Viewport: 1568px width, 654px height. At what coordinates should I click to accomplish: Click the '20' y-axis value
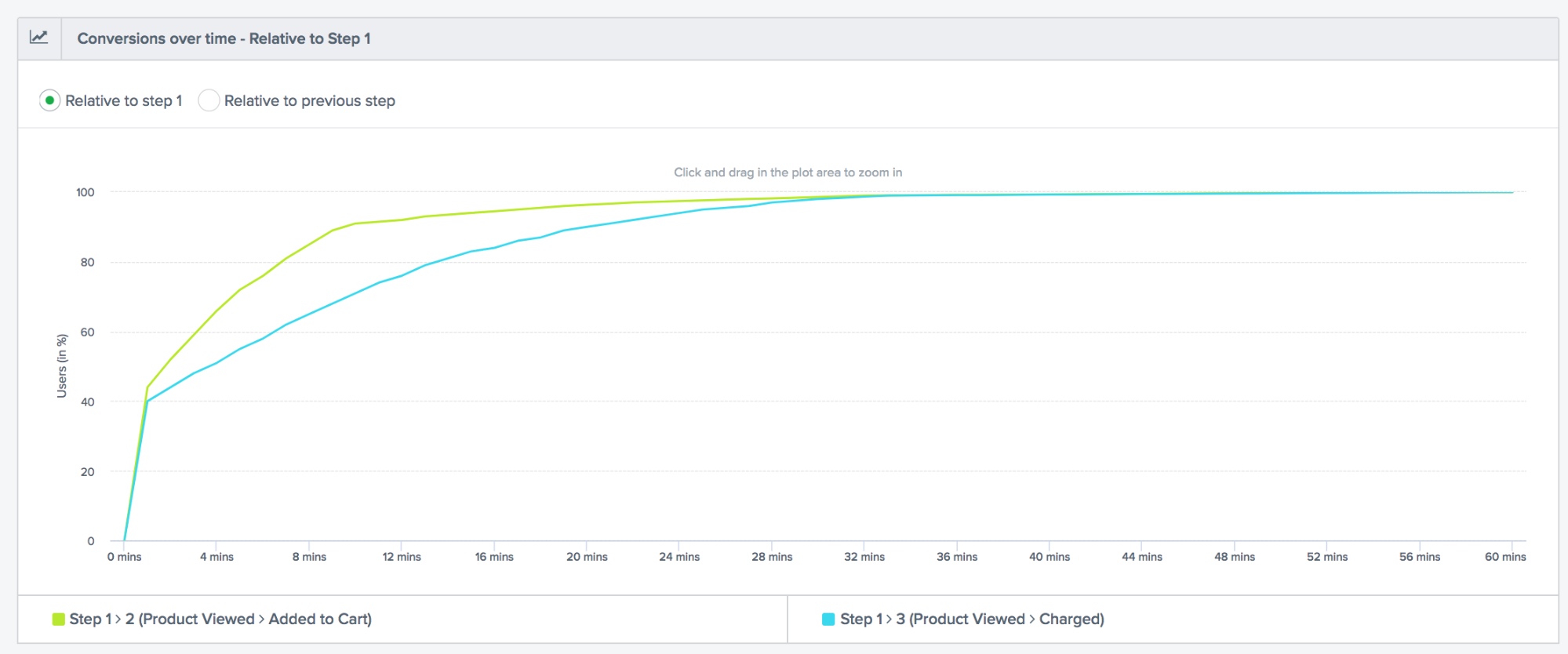(x=87, y=471)
